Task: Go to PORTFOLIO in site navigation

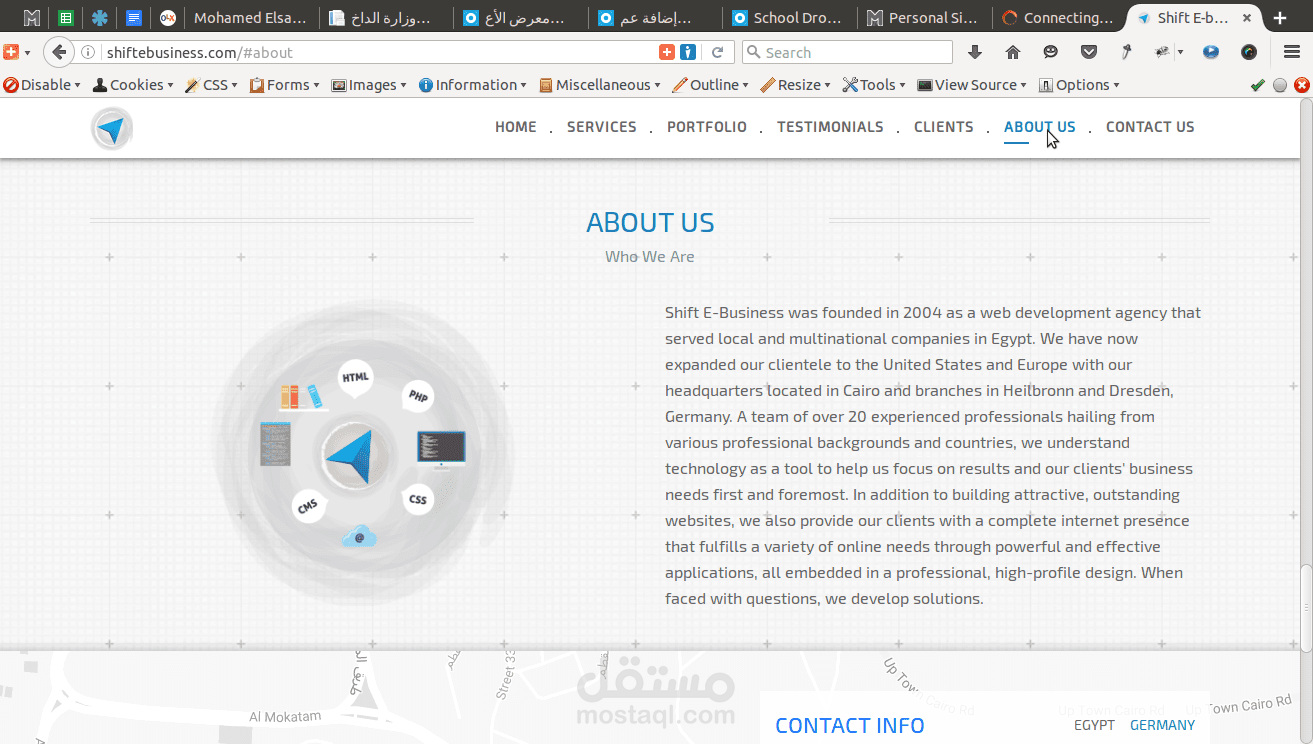Action: click(707, 127)
